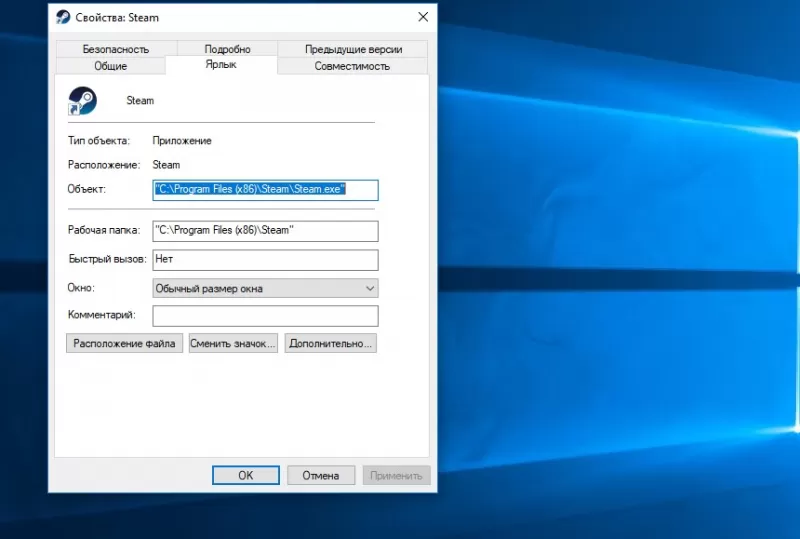Click the Steam value beside Расположение
This screenshot has width=800, height=539.
tap(166, 165)
